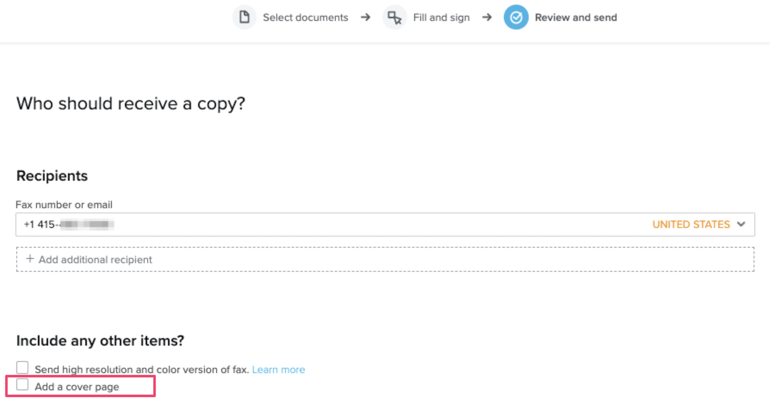The width and height of the screenshot is (770, 406).
Task: Click the Fax number or email label
Action: [x=64, y=205]
